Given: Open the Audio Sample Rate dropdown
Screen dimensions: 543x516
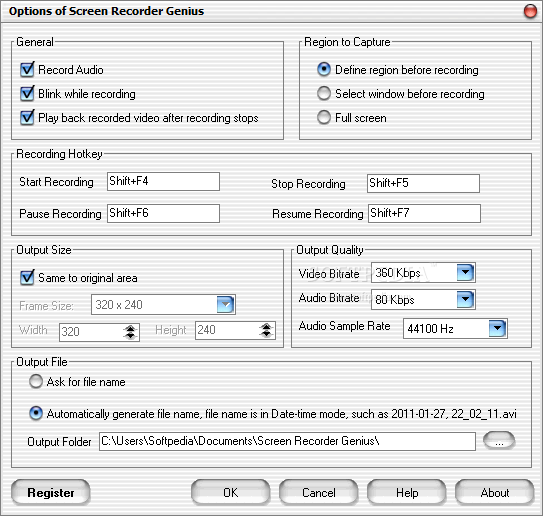Looking at the screenshot, I should 497,328.
